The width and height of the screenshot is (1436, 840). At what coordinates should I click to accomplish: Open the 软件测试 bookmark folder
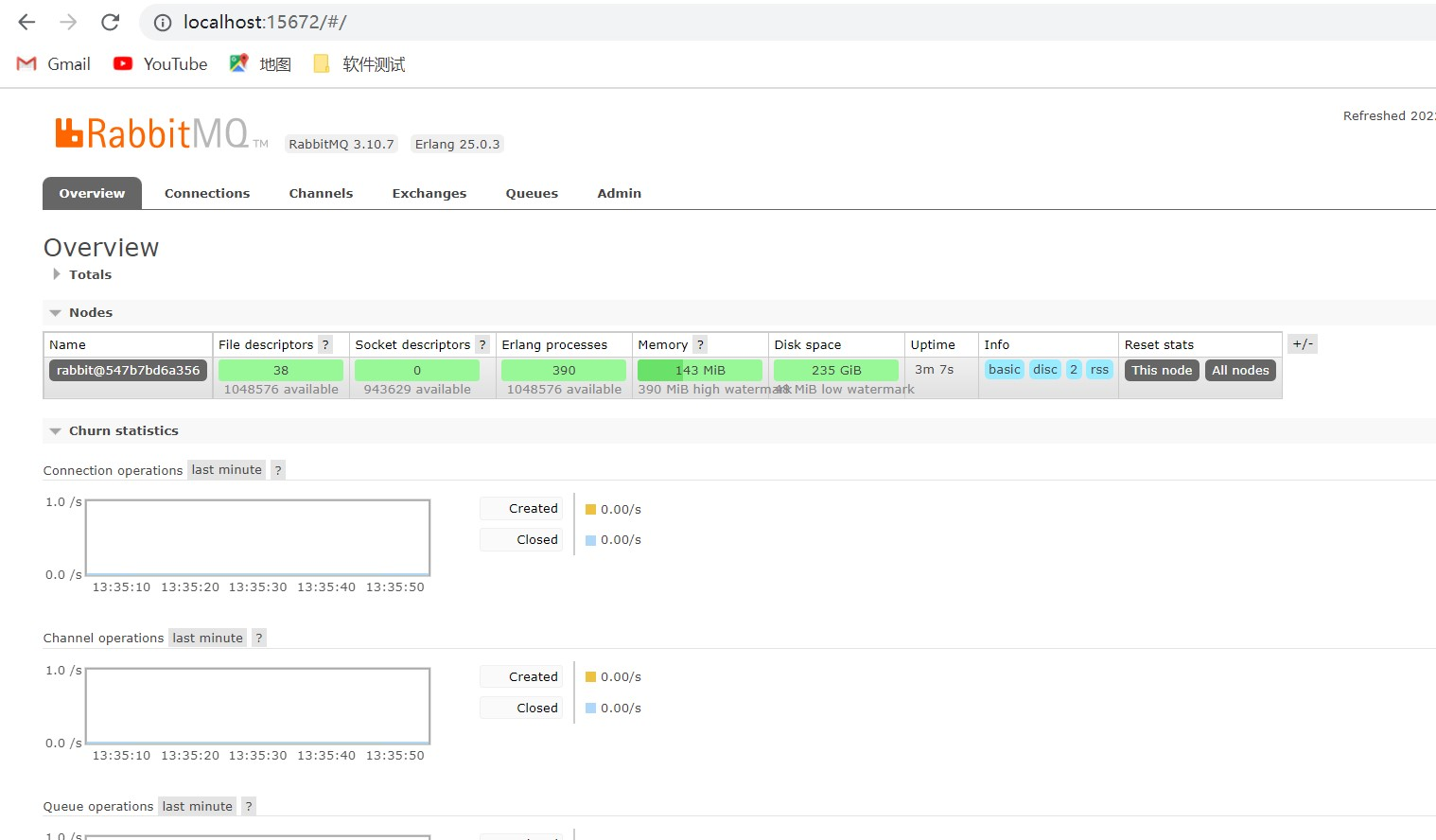[x=359, y=64]
